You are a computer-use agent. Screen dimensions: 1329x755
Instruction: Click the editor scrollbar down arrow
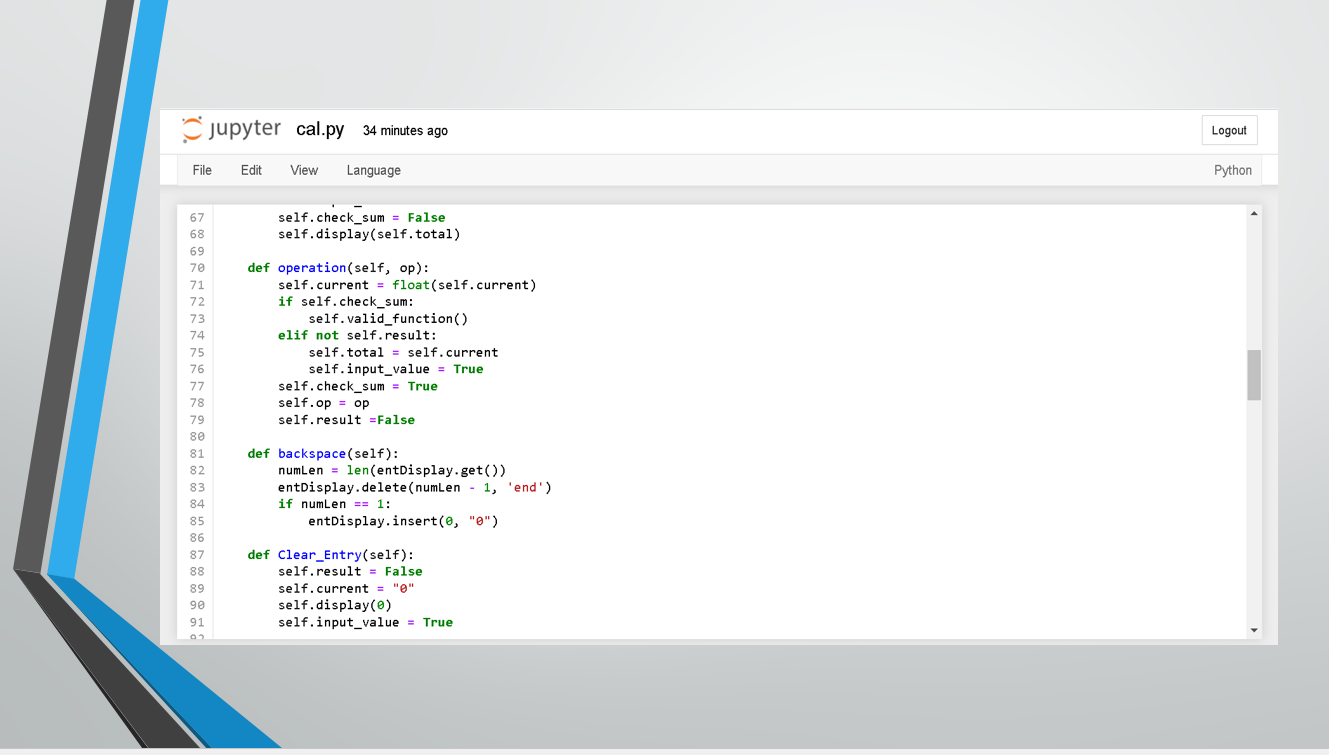(1254, 630)
